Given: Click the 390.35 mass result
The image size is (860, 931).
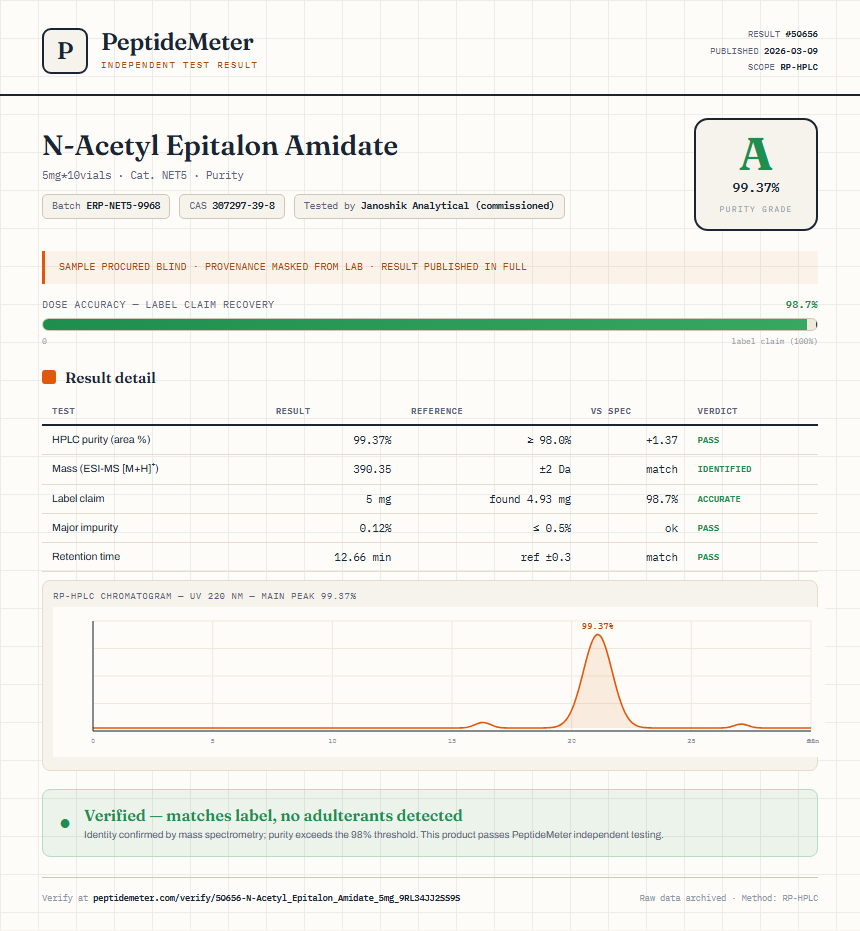Looking at the screenshot, I should point(372,469).
